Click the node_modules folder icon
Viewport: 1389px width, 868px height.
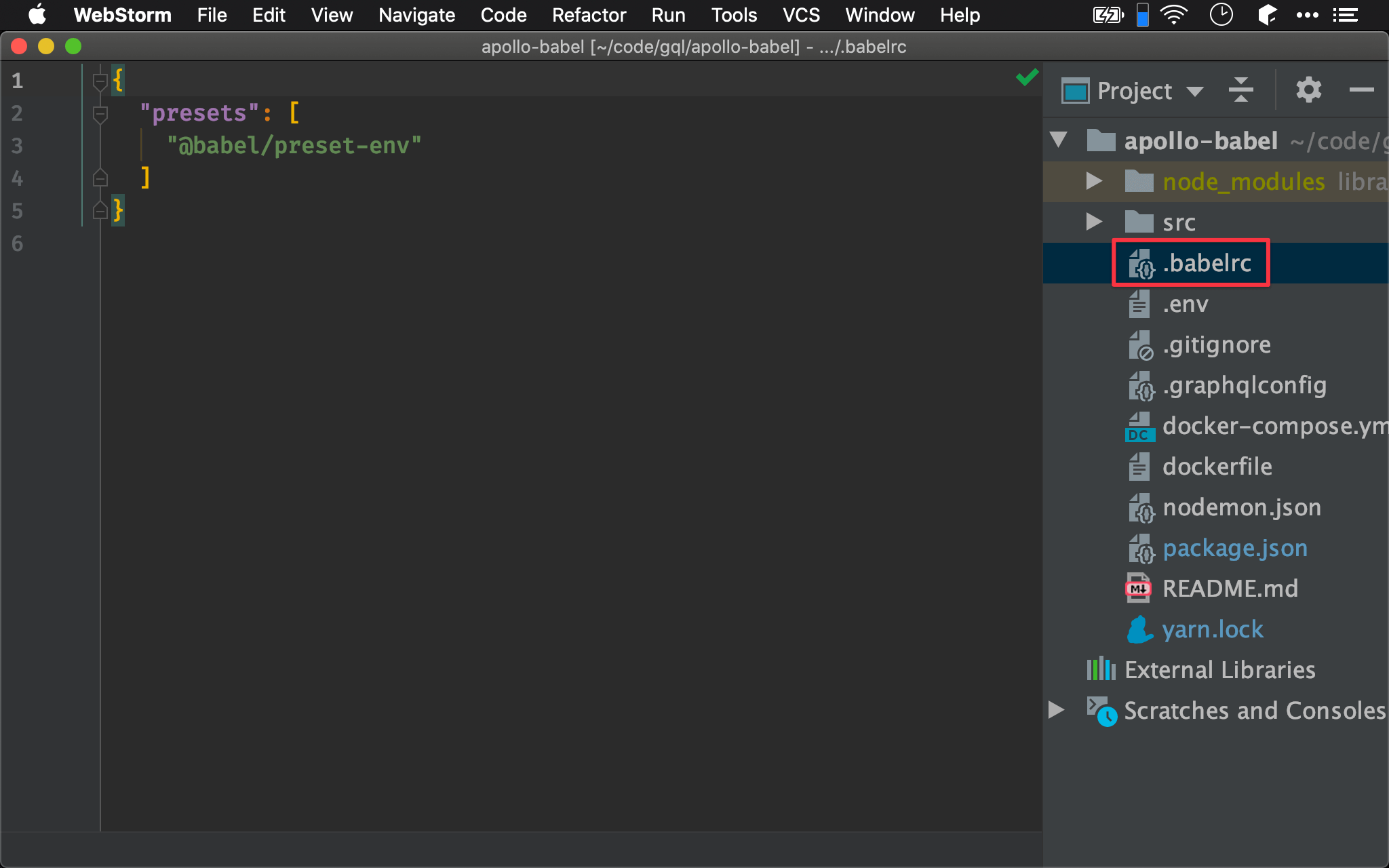1139,181
